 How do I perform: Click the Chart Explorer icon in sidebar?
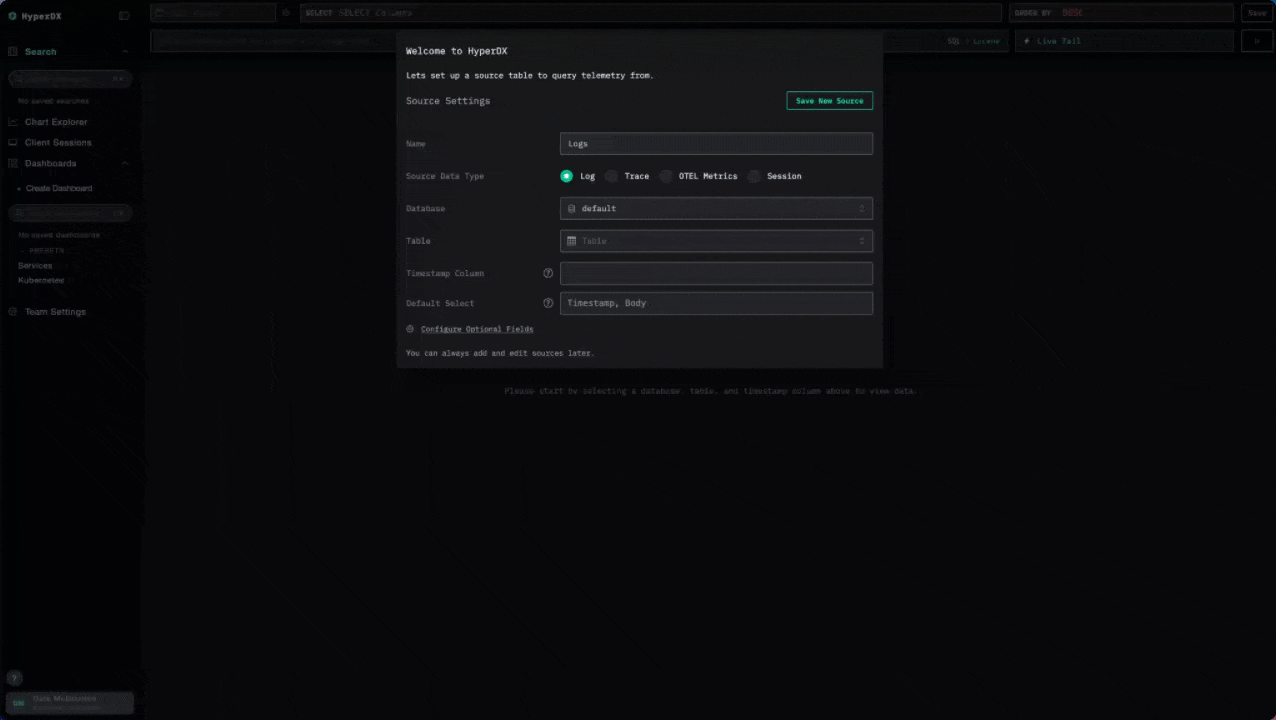point(14,122)
